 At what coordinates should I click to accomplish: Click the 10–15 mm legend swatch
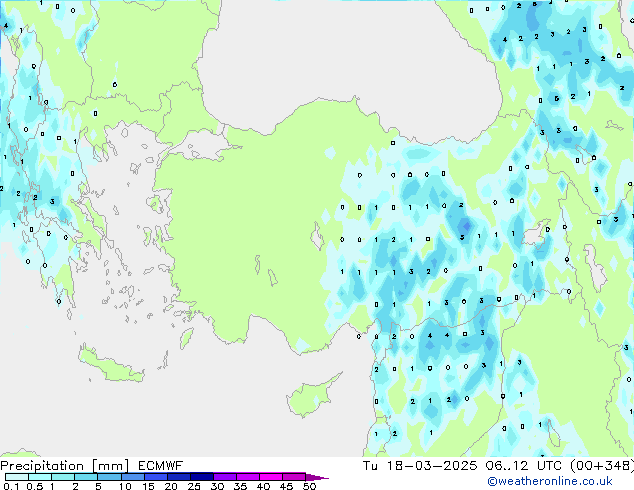click(132, 477)
